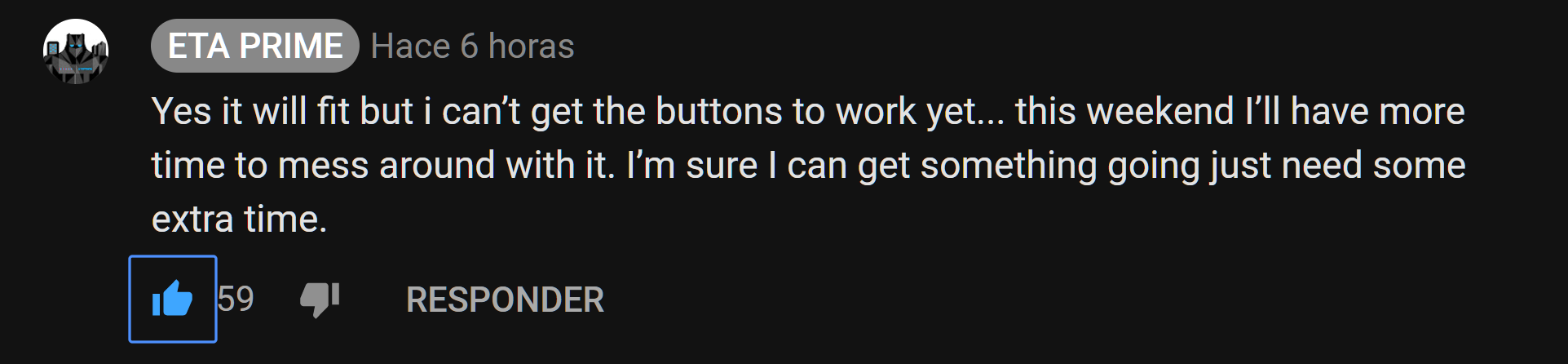Image resolution: width=1568 pixels, height=364 pixels.
Task: Click the blue thumbs-up like icon
Action: click(x=172, y=299)
